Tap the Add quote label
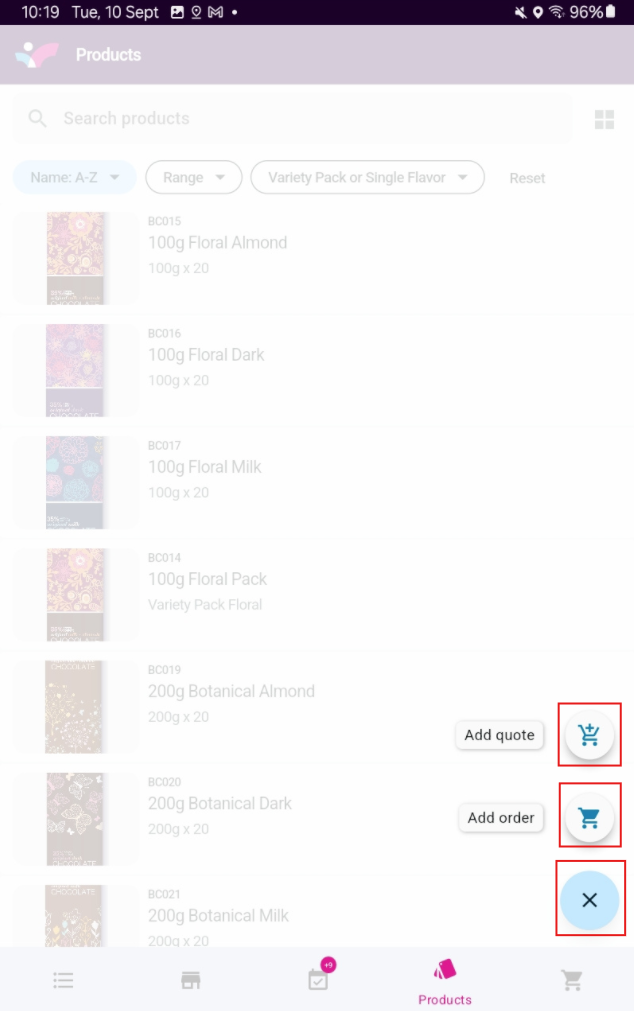Image resolution: width=634 pixels, height=1011 pixels. click(499, 735)
